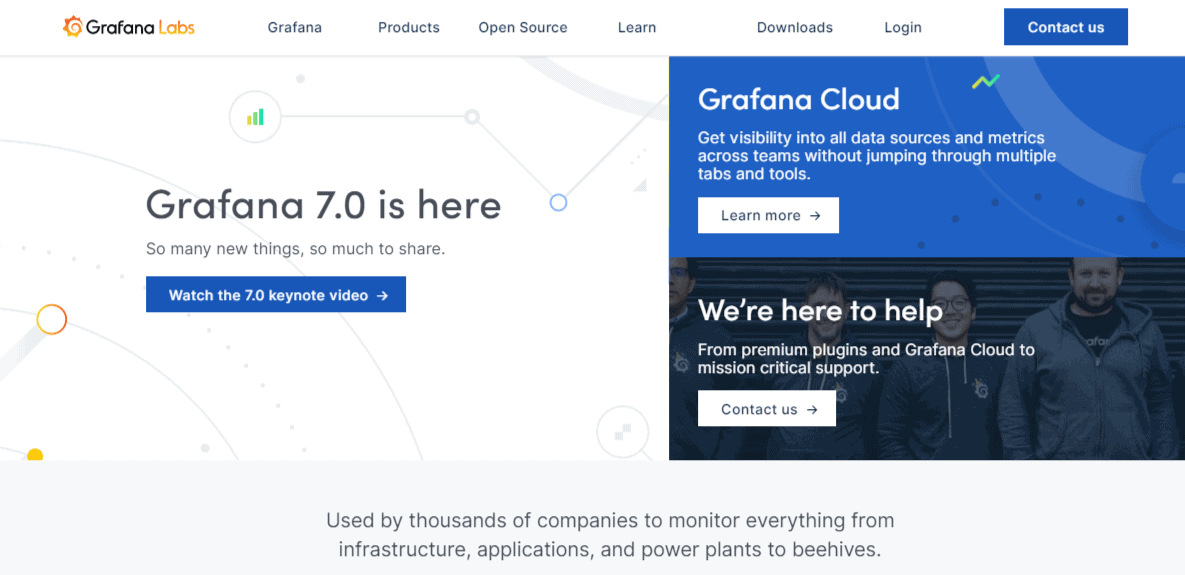Screen dimensions: 1185x575
Task: Click the 'From premium plugins' support text
Action: point(866,359)
